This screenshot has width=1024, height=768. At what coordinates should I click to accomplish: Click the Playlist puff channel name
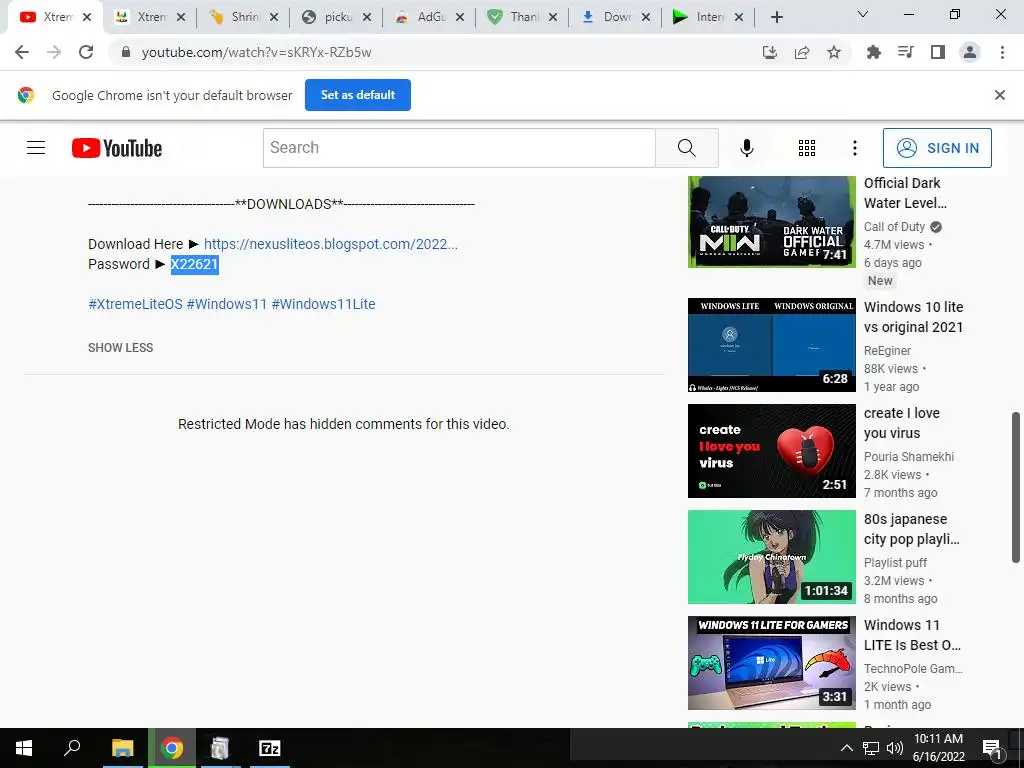tap(895, 562)
